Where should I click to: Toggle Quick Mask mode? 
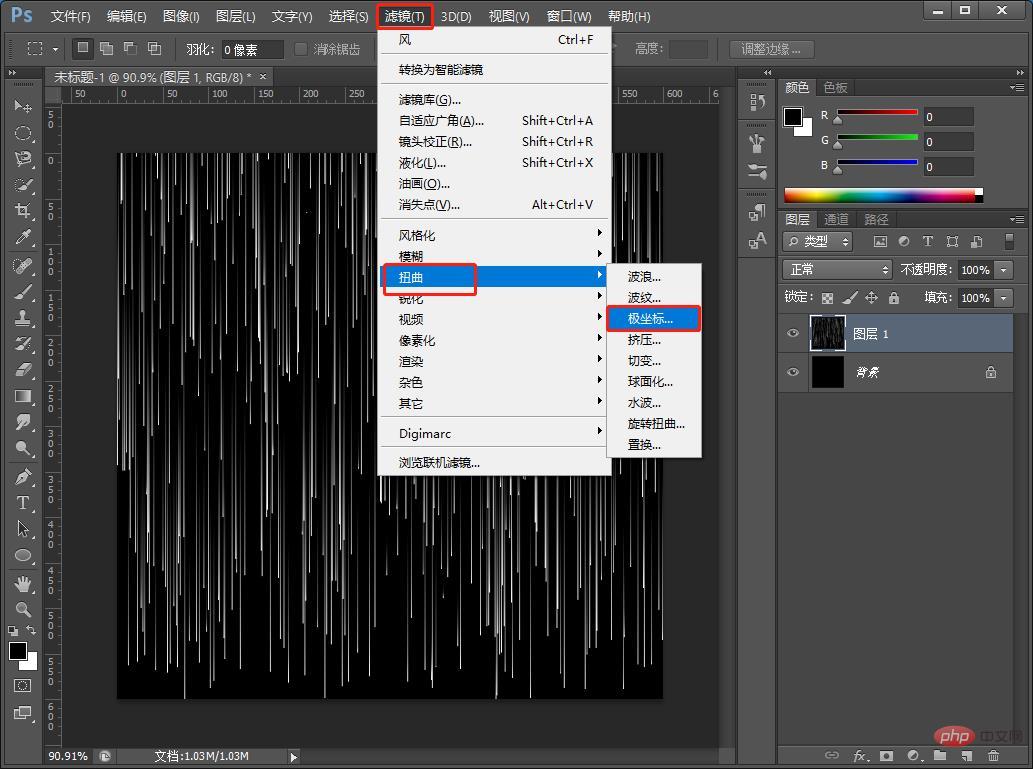click(x=22, y=685)
